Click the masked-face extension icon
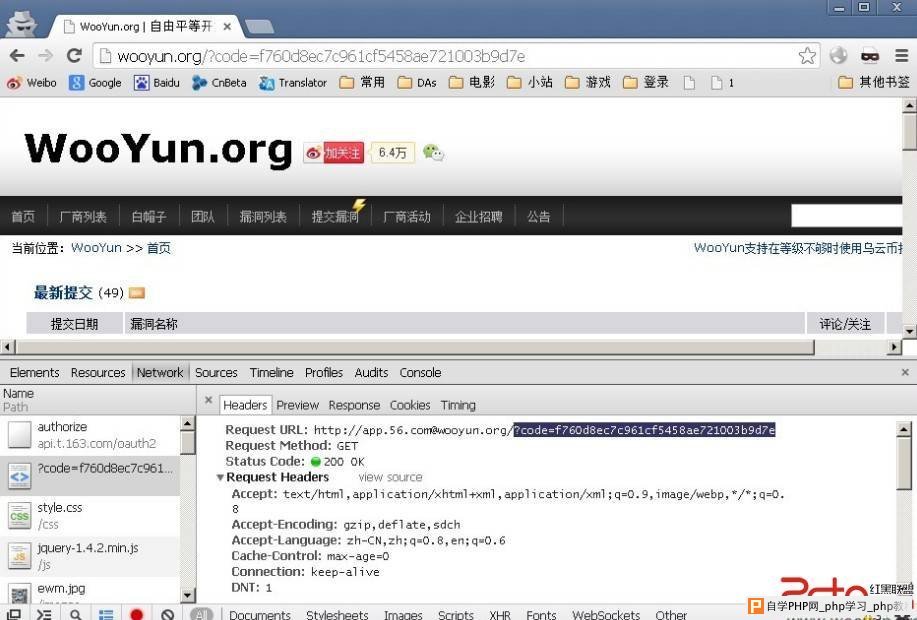This screenshot has height=620, width=917. 870,56
